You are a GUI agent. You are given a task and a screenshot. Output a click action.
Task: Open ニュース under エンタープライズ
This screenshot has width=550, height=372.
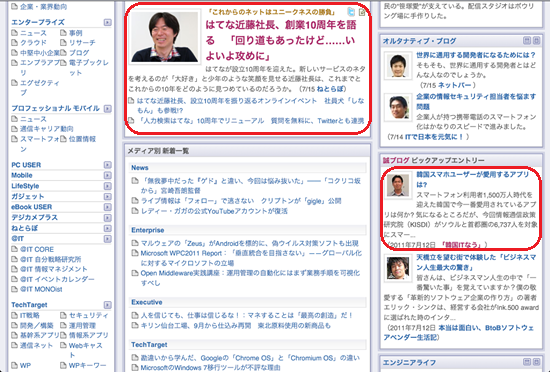click(33, 33)
